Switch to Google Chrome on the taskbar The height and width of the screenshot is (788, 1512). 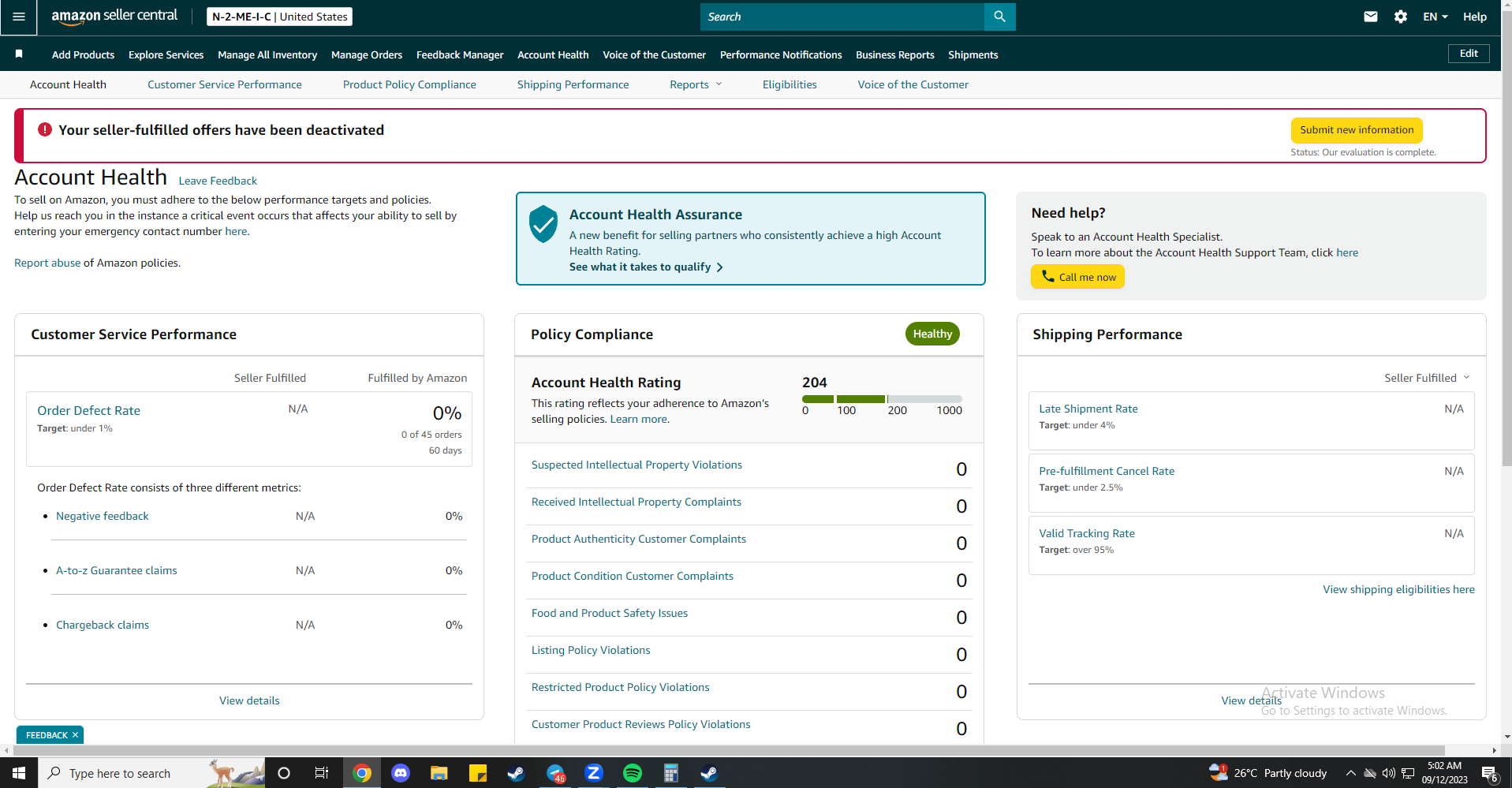coord(362,773)
